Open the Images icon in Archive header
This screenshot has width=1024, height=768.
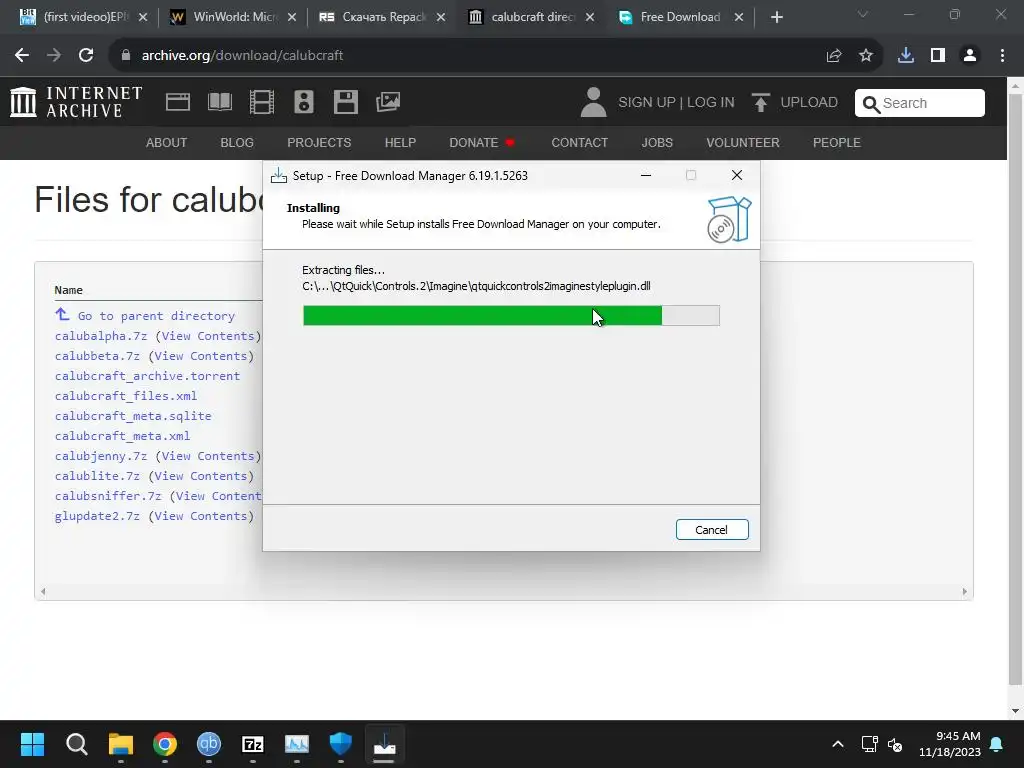(x=388, y=102)
